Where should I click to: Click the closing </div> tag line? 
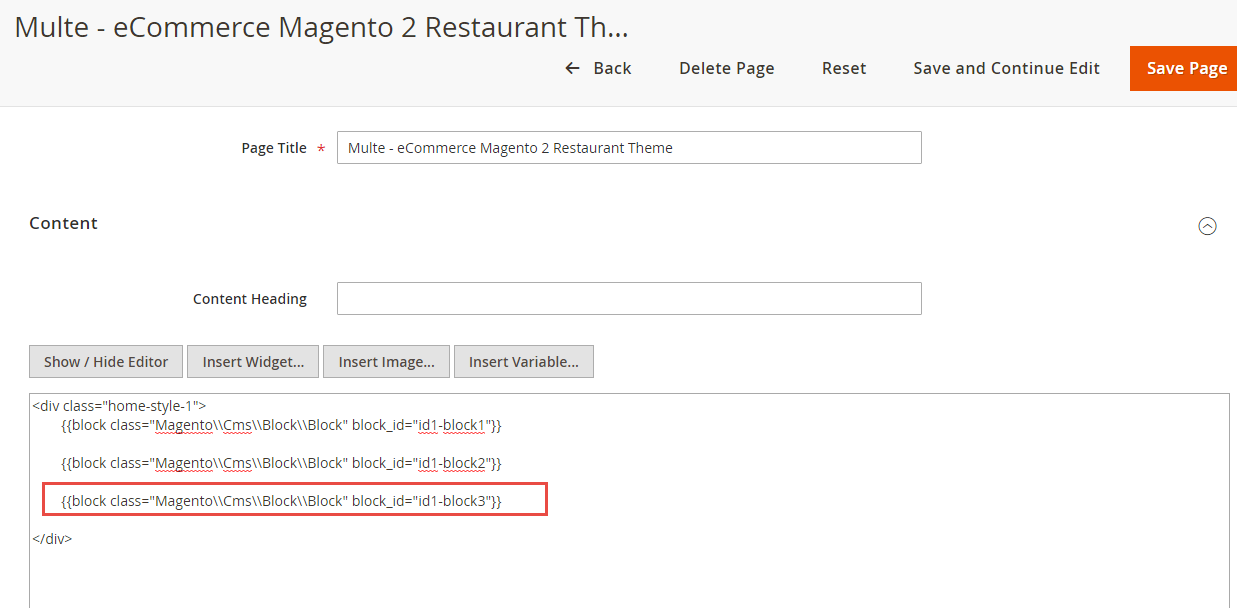(x=52, y=538)
